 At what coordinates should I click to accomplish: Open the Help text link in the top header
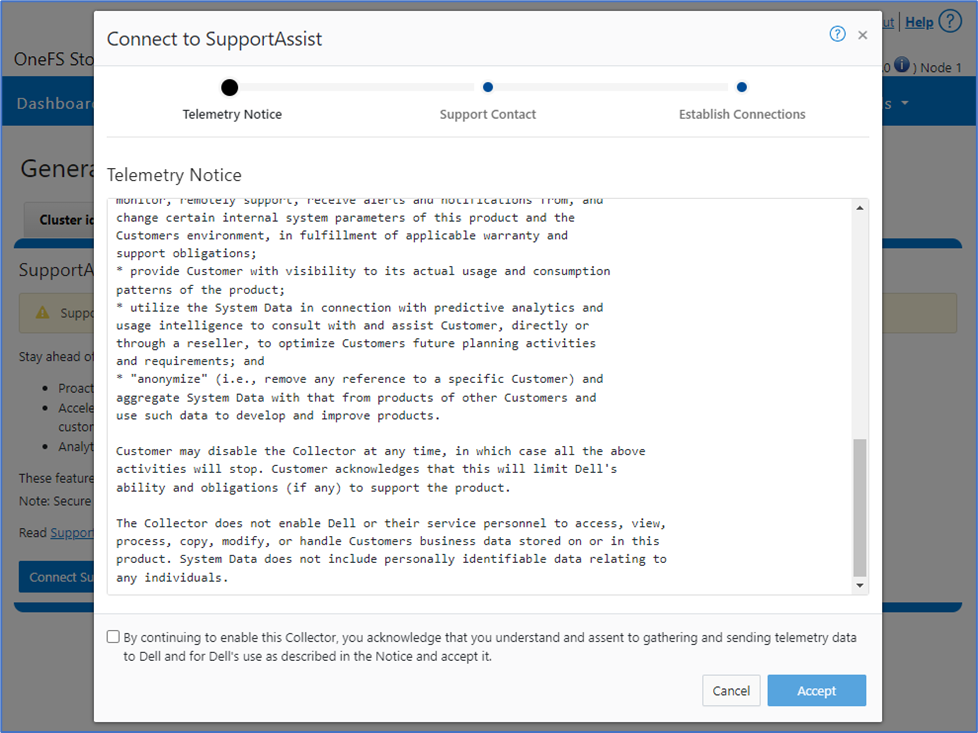(x=919, y=22)
